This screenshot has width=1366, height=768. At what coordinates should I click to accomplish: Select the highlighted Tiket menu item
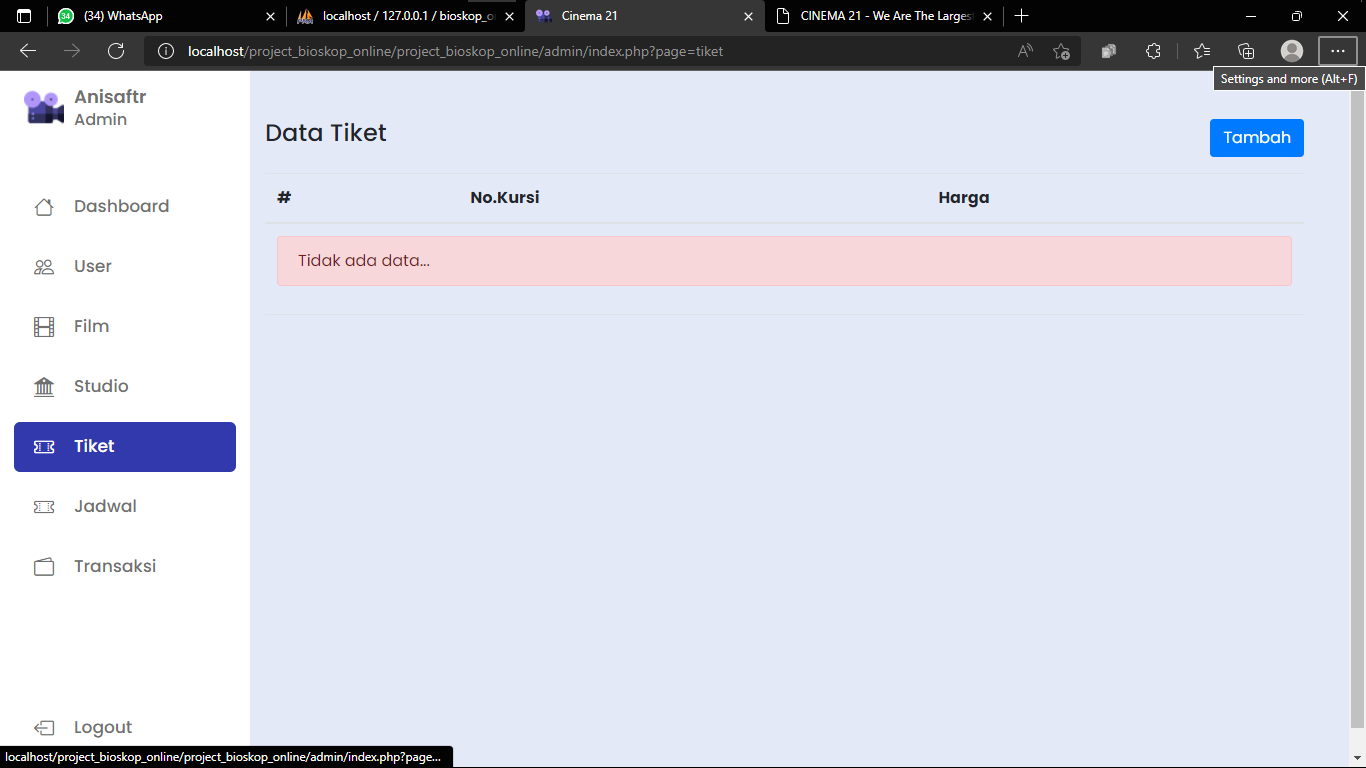(x=125, y=447)
